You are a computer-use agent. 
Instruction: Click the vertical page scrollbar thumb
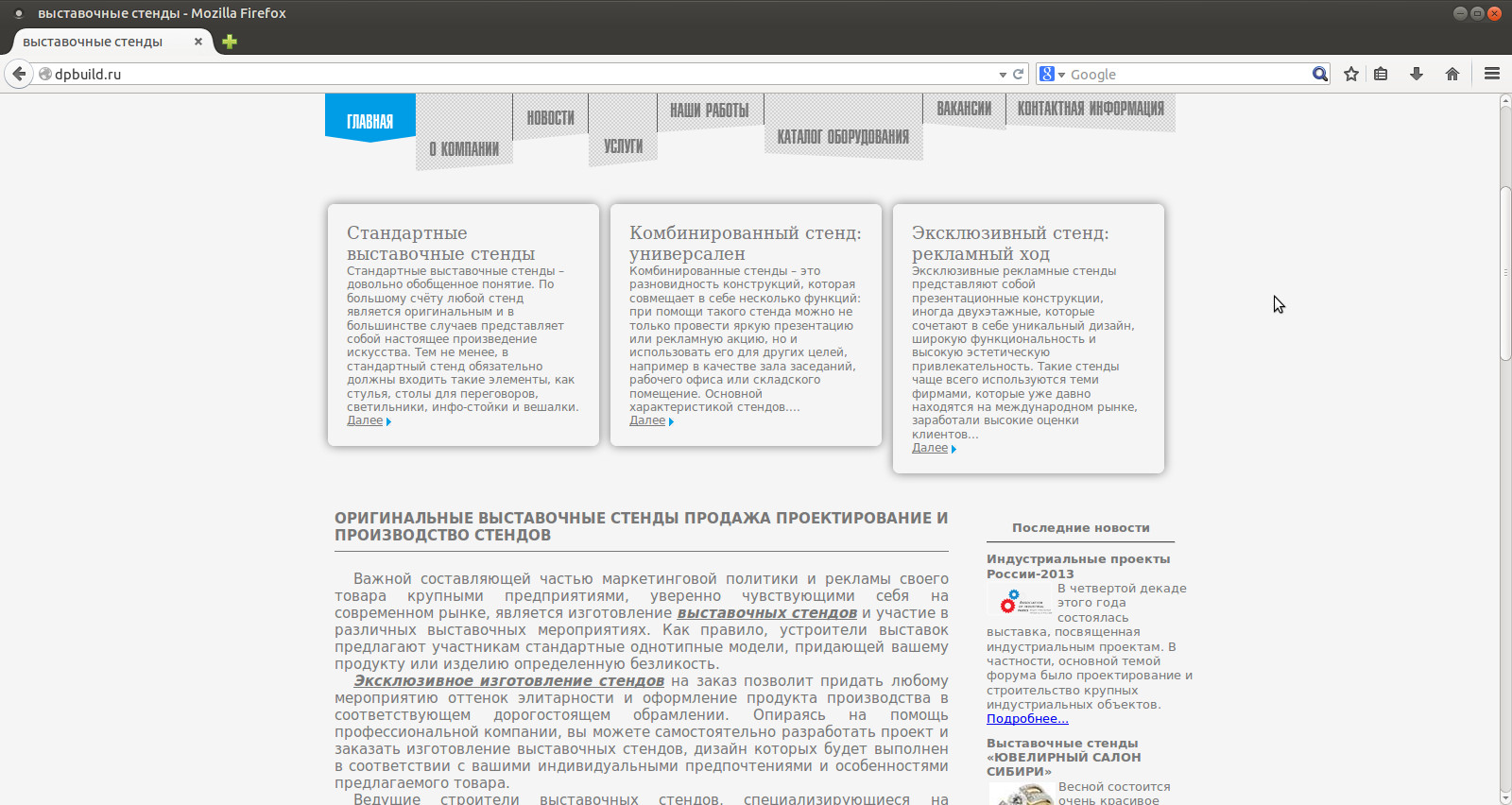coord(1505,273)
